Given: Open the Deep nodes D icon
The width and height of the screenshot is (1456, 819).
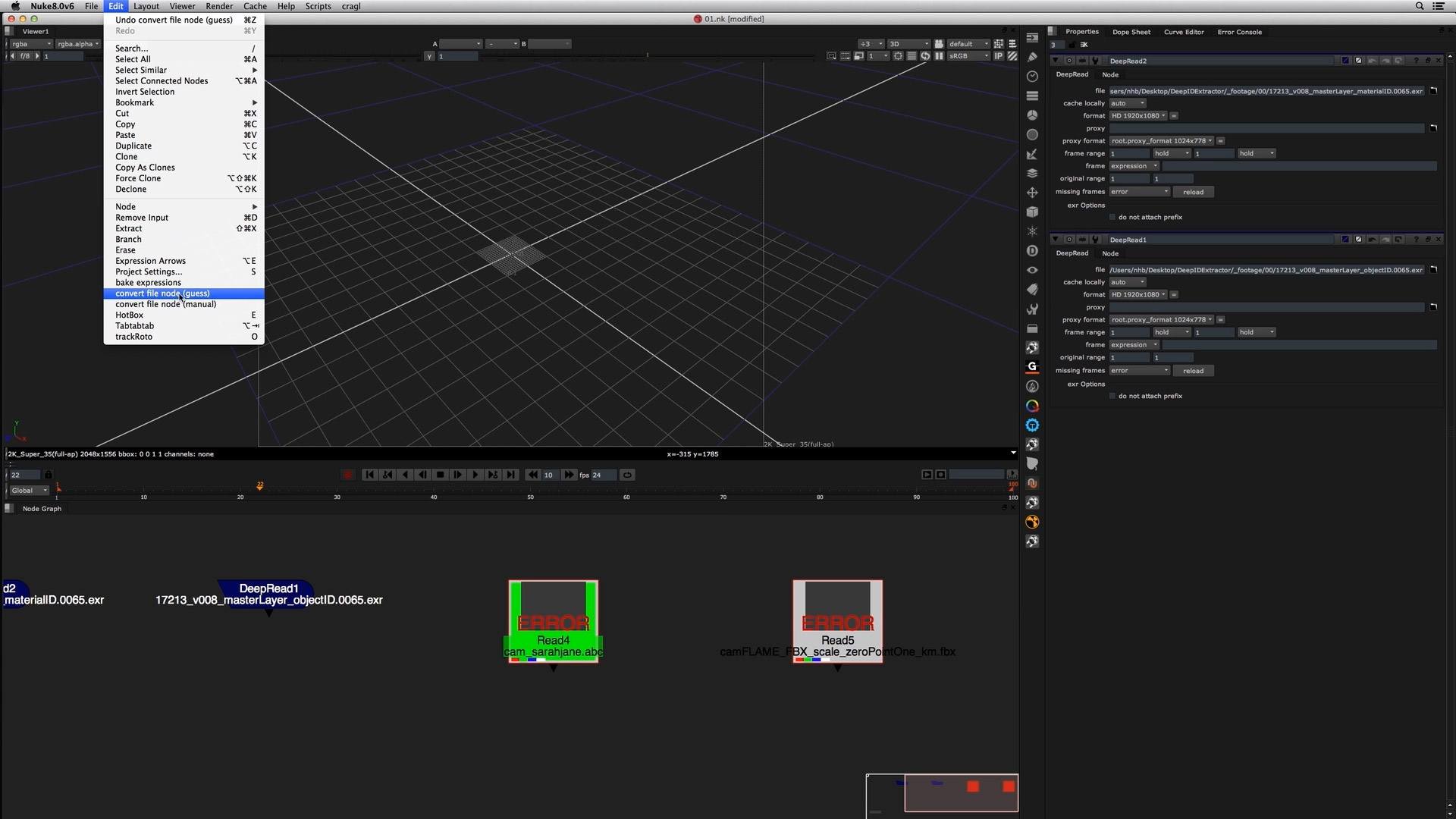Looking at the screenshot, I should [x=1032, y=251].
